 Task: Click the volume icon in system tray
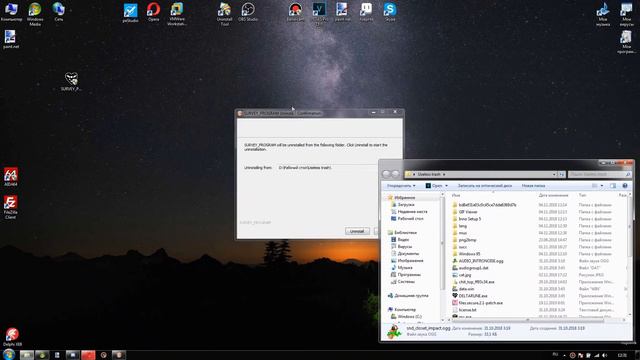click(x=604, y=356)
